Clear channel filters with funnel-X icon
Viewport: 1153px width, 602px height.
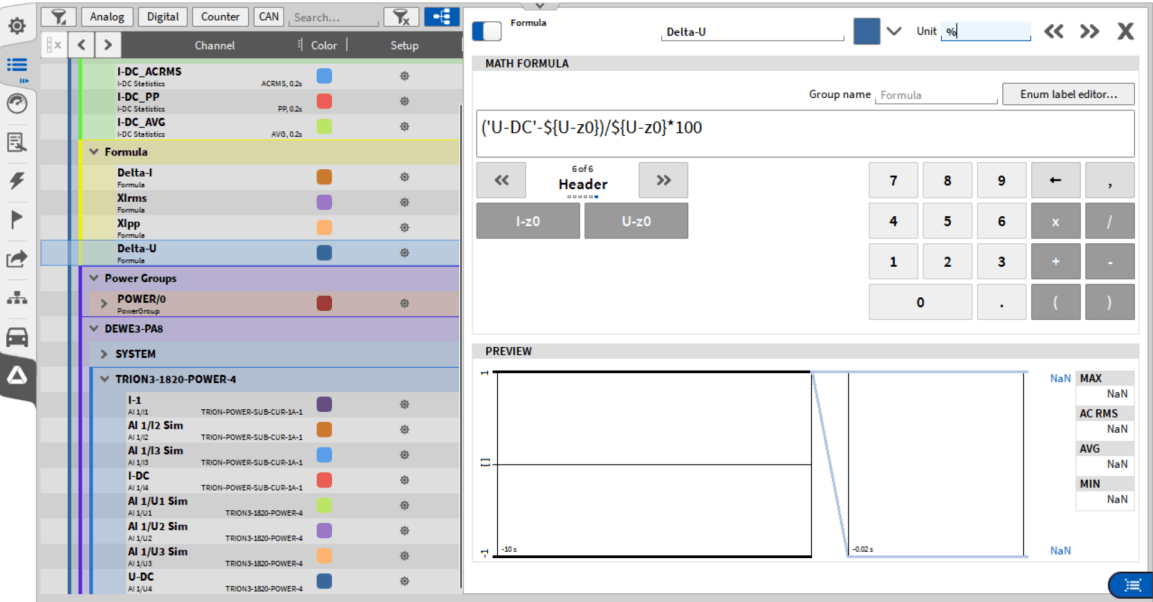pos(401,17)
